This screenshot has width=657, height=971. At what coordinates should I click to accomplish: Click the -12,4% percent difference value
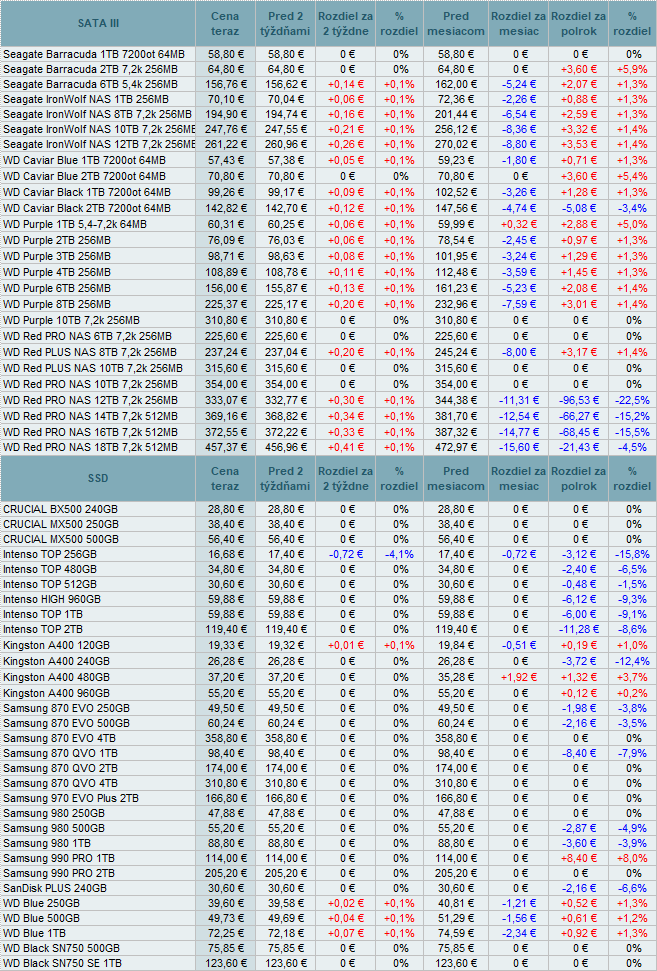[632, 661]
